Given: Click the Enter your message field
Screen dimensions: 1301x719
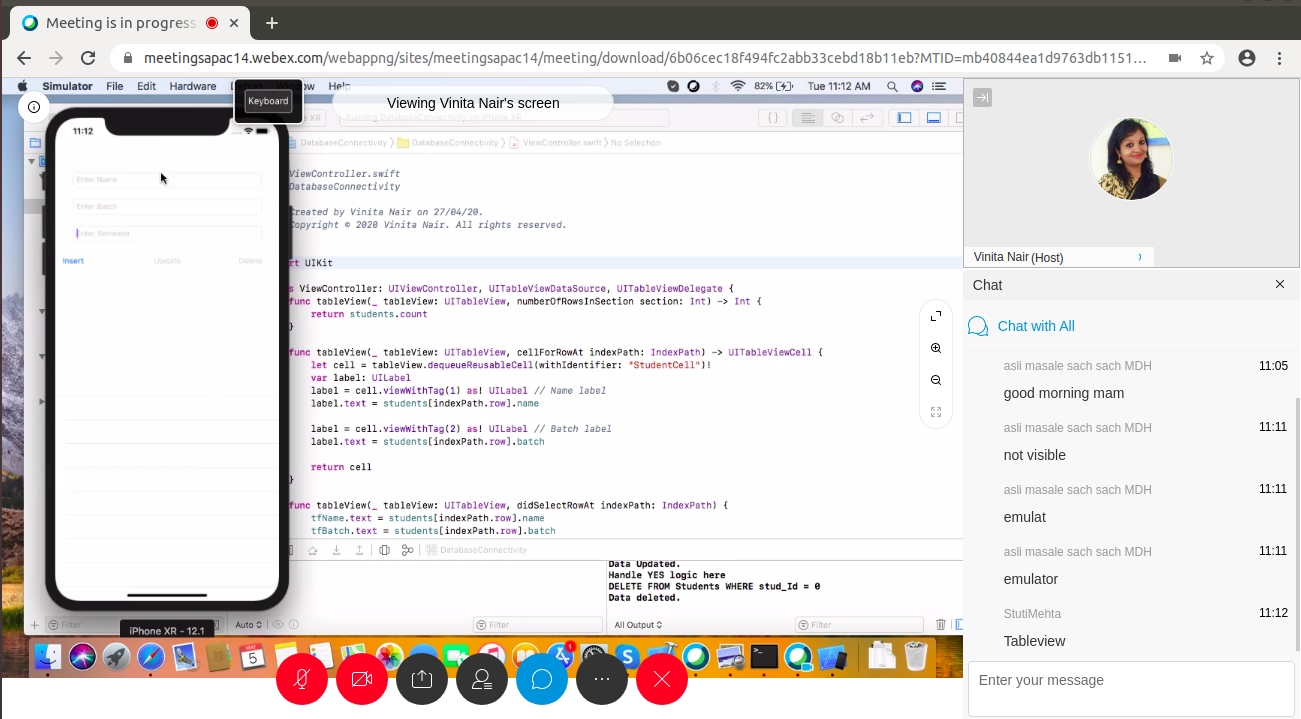Looking at the screenshot, I should pos(1130,688).
